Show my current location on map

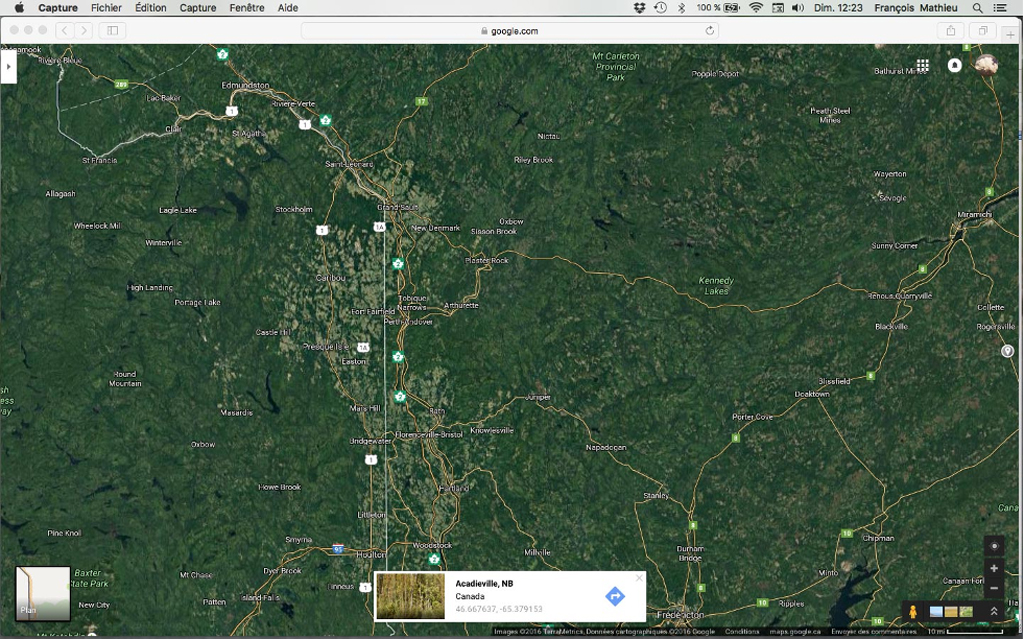pos(993,546)
